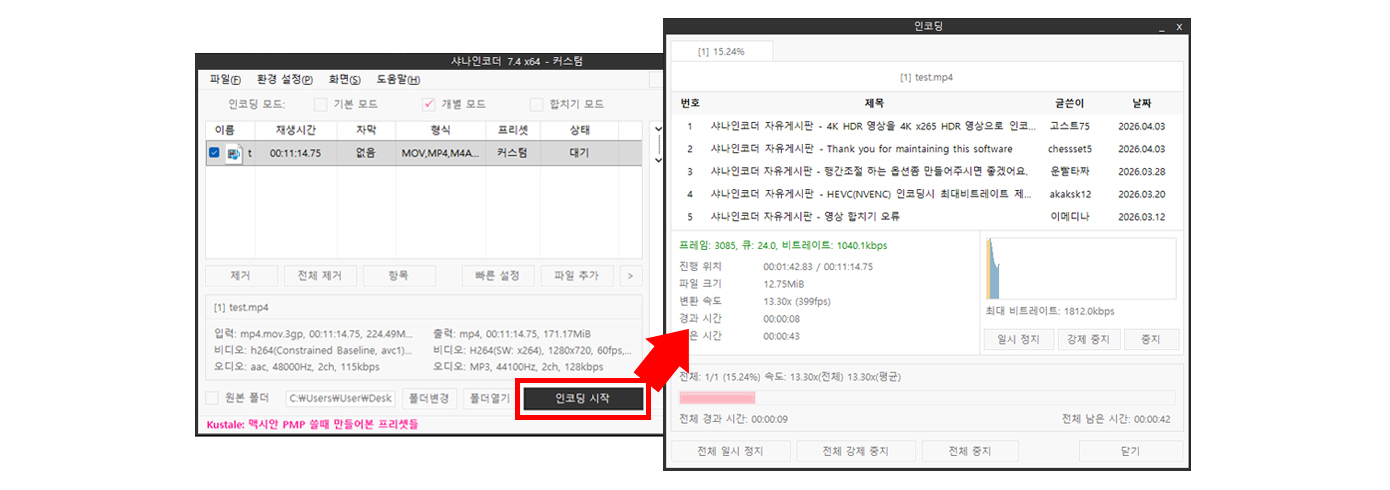Click the 파일 추가 button
The height and width of the screenshot is (490, 1390).
[576, 275]
